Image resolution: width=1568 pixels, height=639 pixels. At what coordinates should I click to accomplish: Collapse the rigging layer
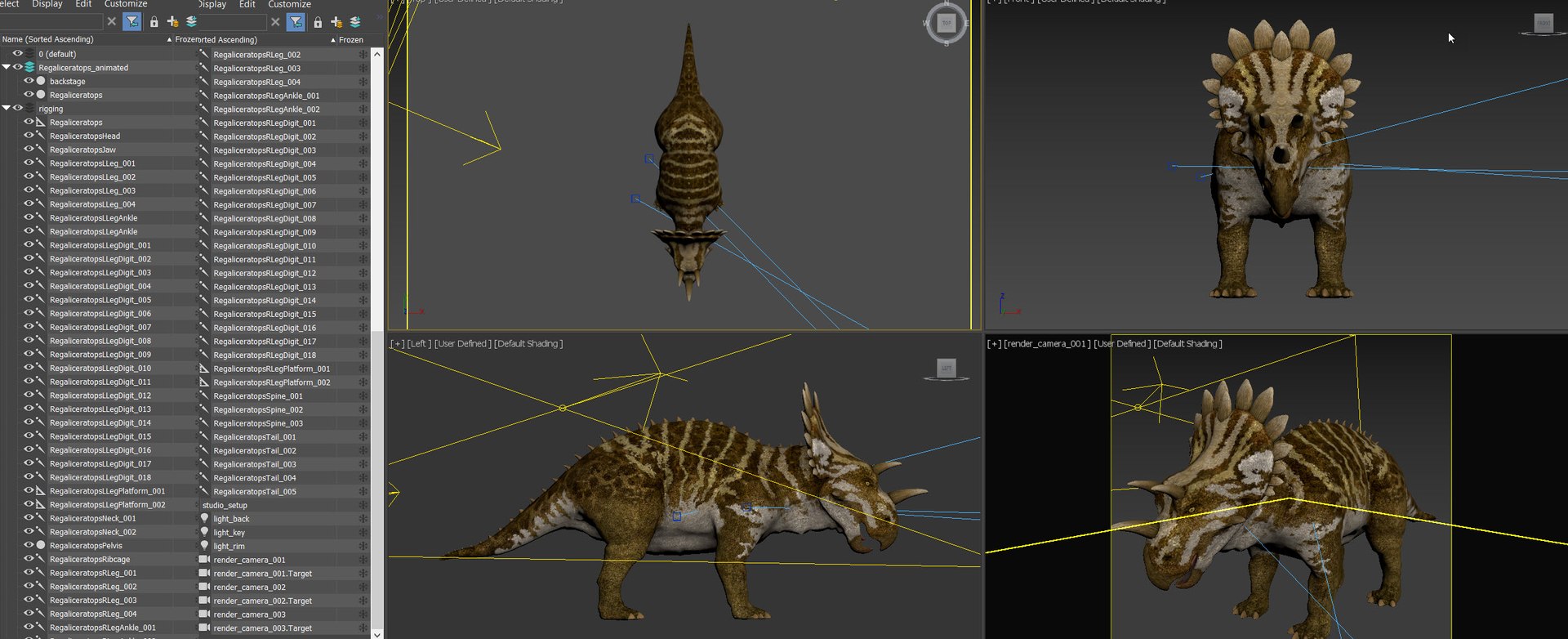(6, 108)
